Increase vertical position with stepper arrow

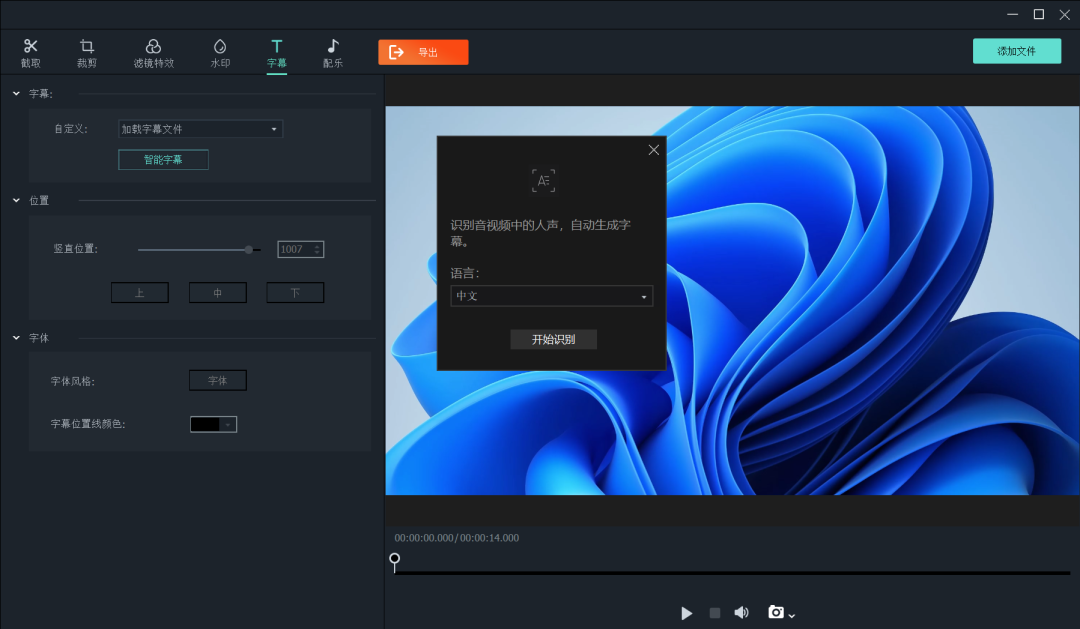318,246
